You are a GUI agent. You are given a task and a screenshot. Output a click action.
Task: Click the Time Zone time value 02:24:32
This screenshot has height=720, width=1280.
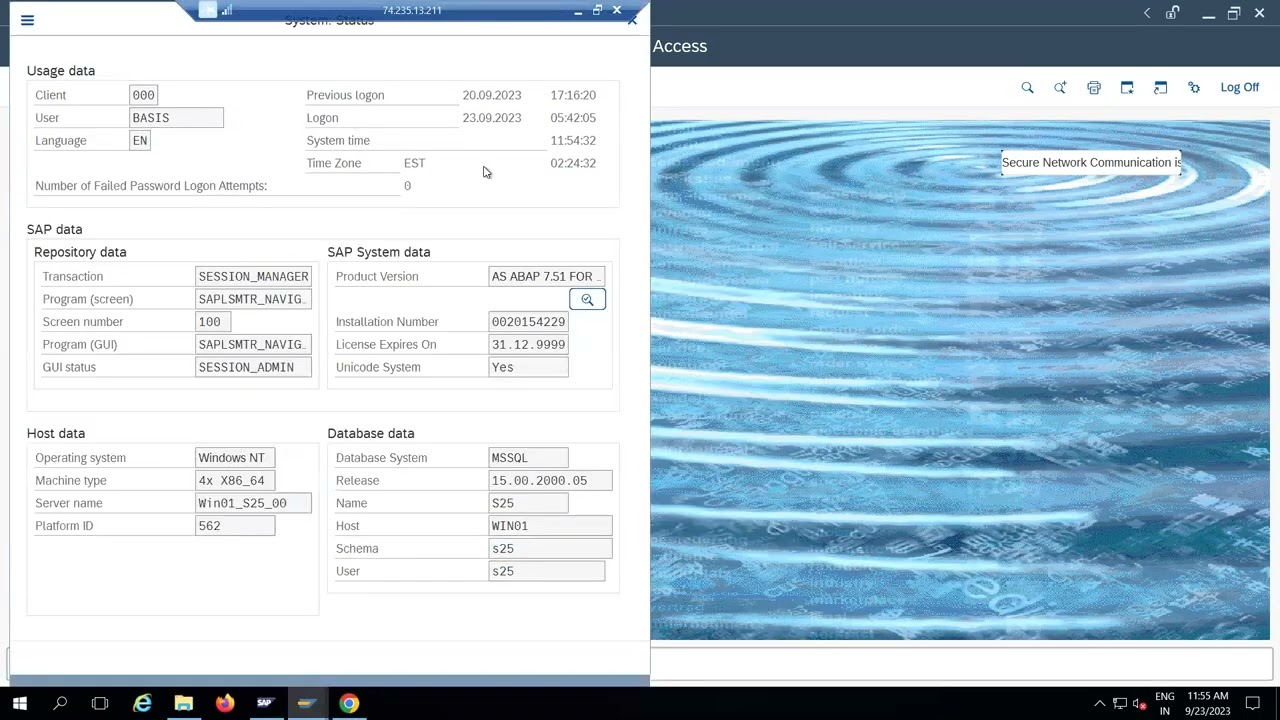[573, 163]
